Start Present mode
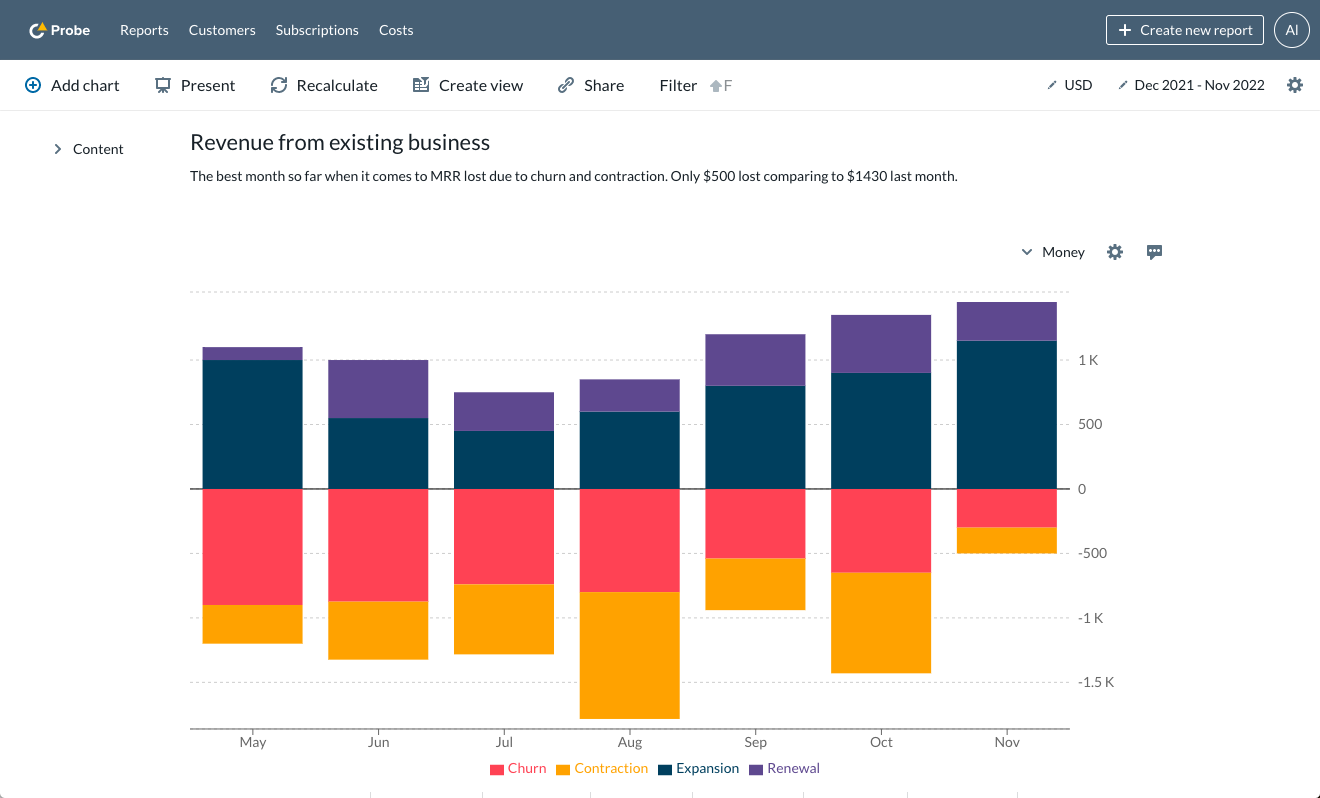The image size is (1320, 798). point(195,85)
